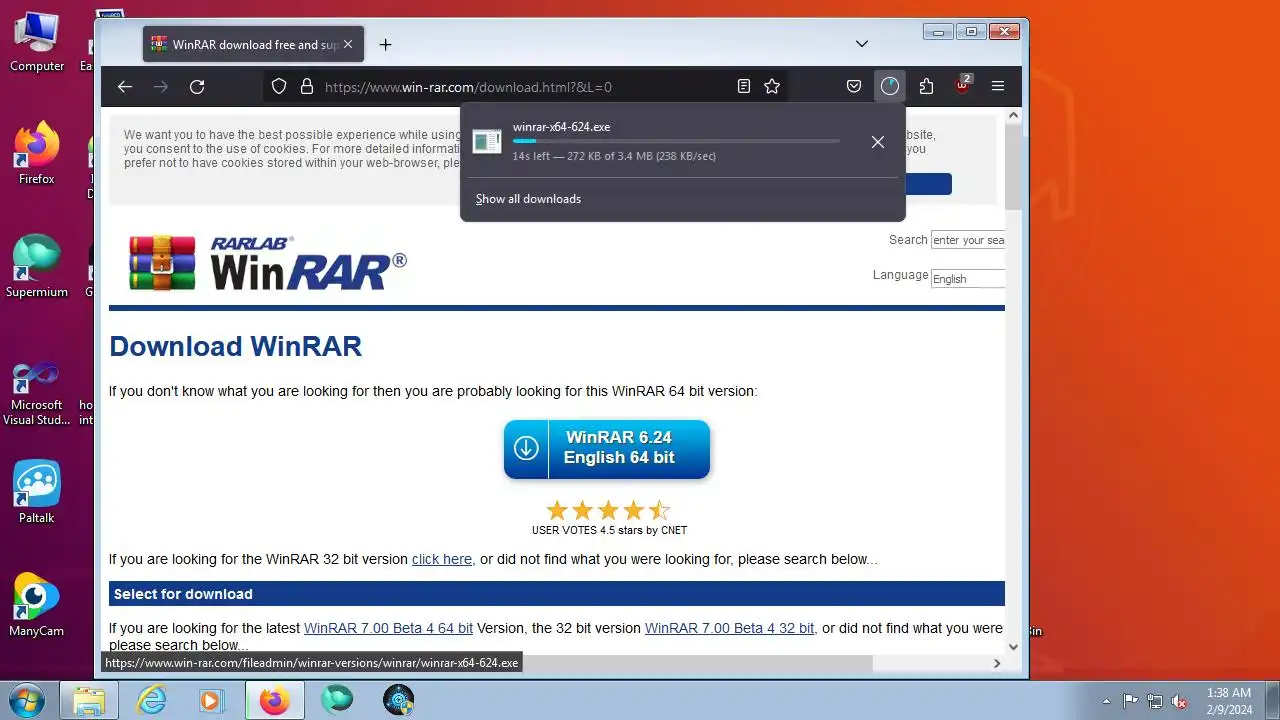Open a new tab with plus button
The image size is (1280, 720).
coord(385,44)
